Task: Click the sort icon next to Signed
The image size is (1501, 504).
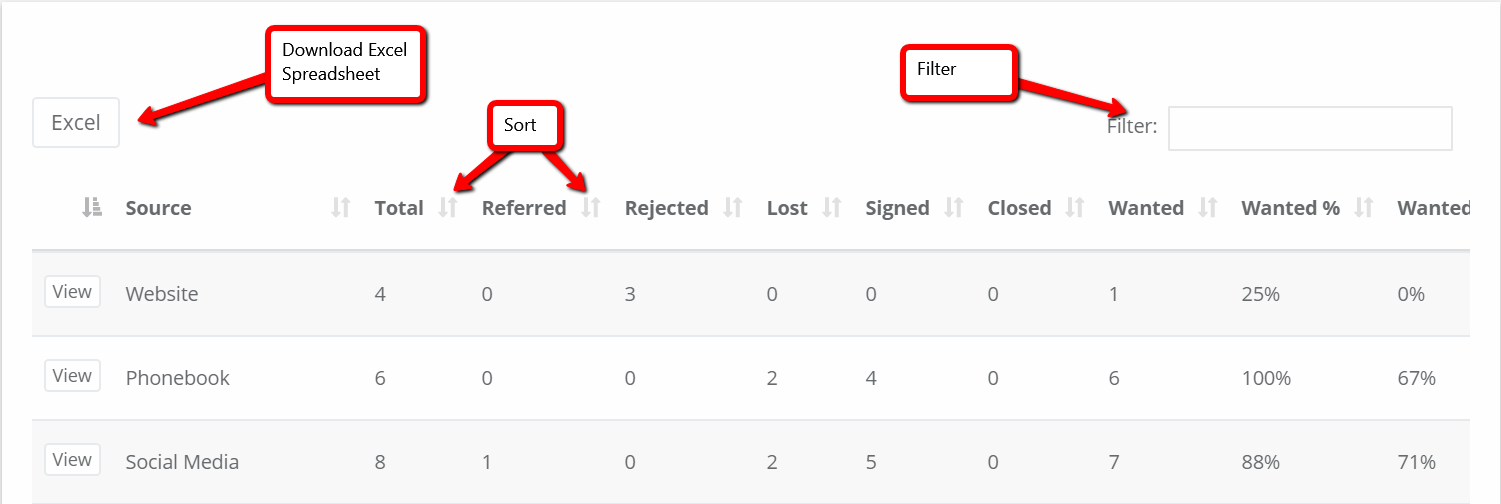Action: click(x=954, y=208)
